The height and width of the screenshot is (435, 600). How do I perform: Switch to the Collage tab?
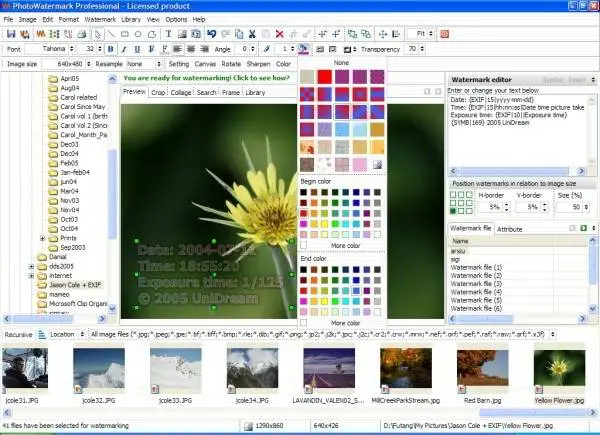(181, 93)
